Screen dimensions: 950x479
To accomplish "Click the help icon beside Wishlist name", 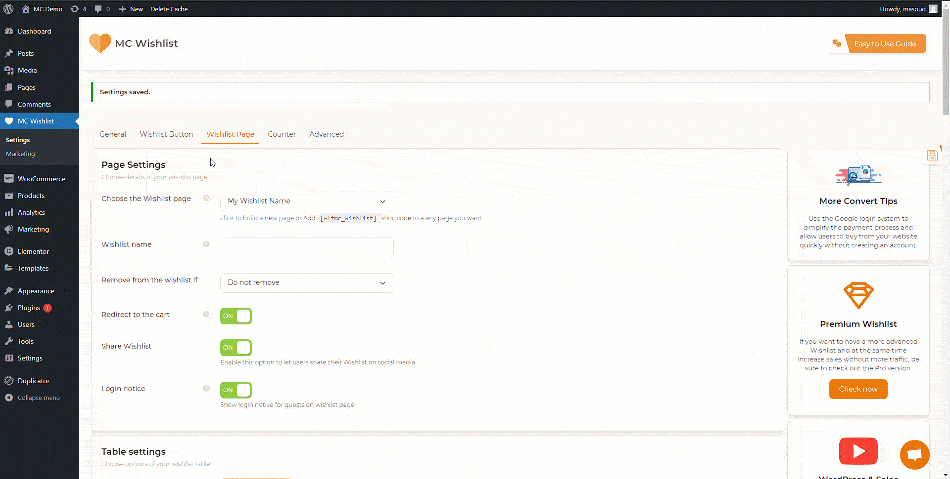I will click(x=206, y=244).
